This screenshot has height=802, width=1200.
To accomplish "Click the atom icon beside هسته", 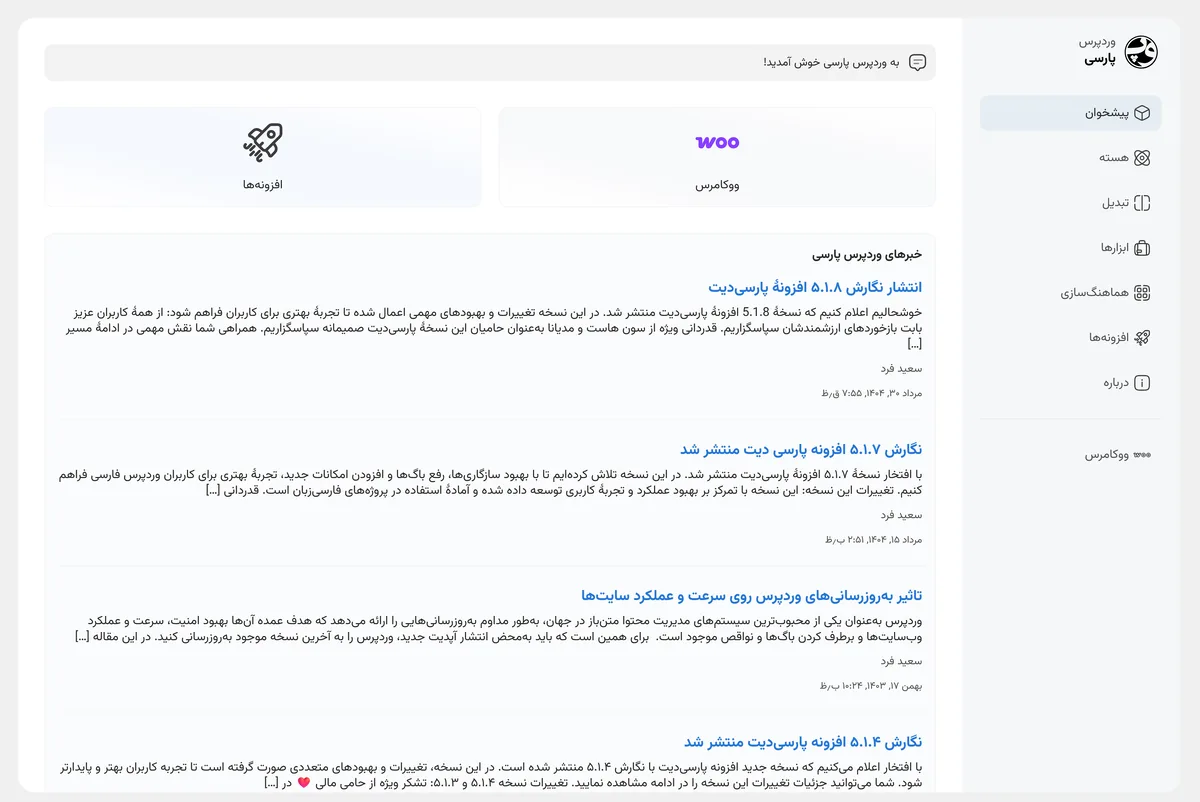I will coord(1142,158).
